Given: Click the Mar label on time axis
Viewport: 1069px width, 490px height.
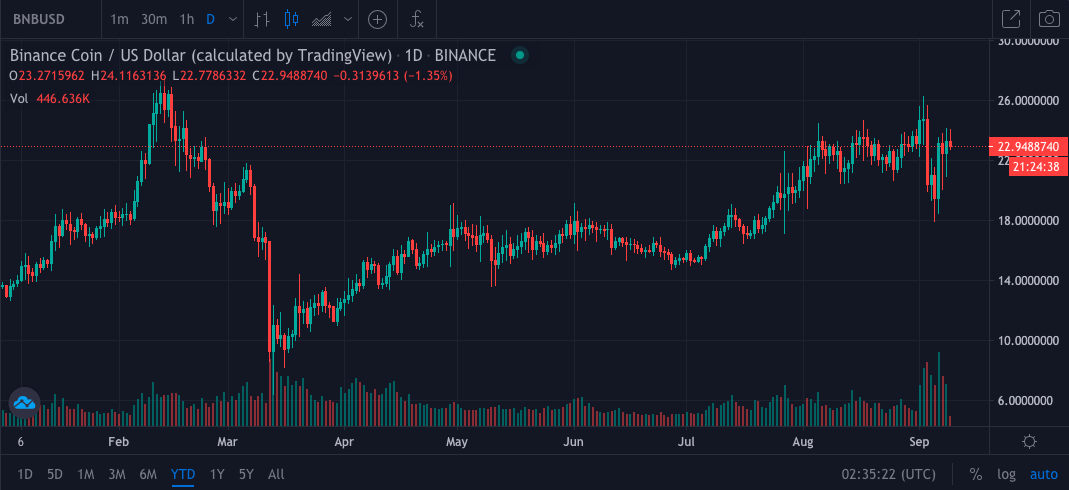Looking at the screenshot, I should pyautogui.click(x=227, y=442).
